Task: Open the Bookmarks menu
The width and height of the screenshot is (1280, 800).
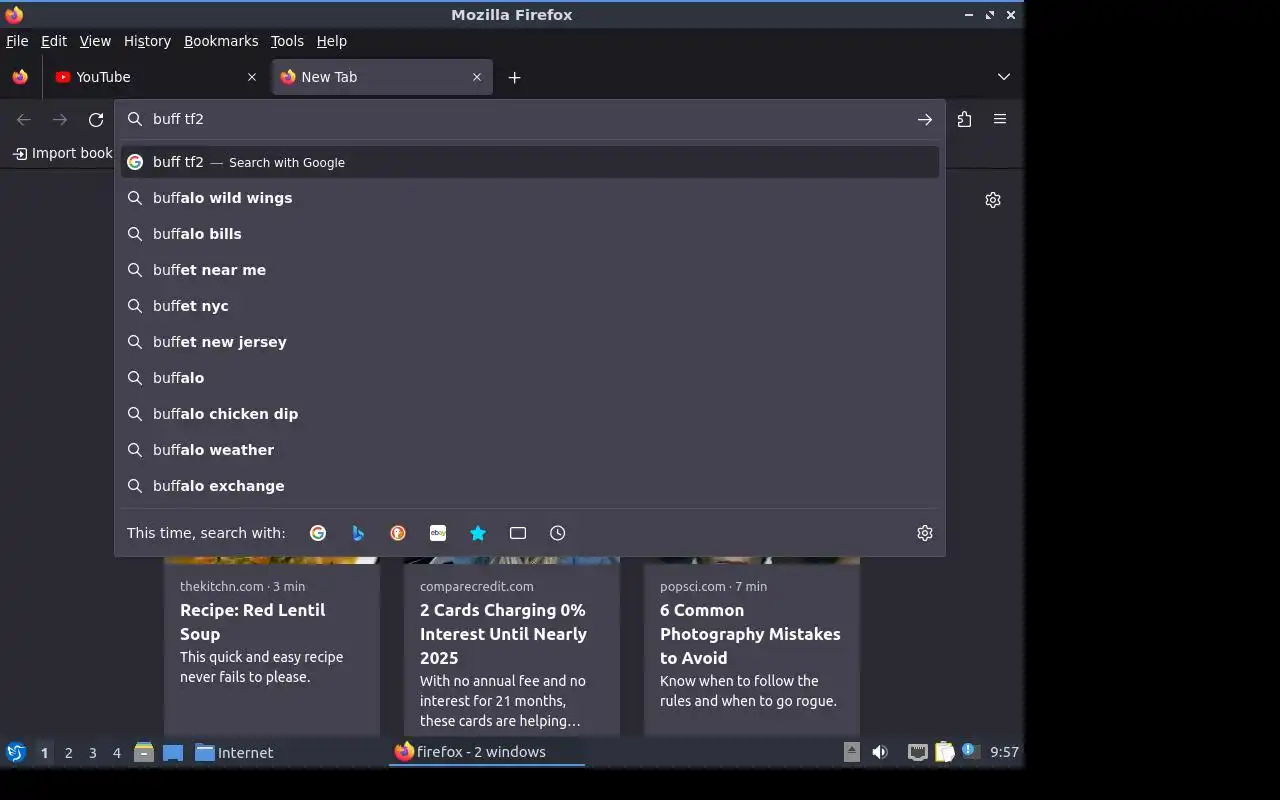Action: 221,41
